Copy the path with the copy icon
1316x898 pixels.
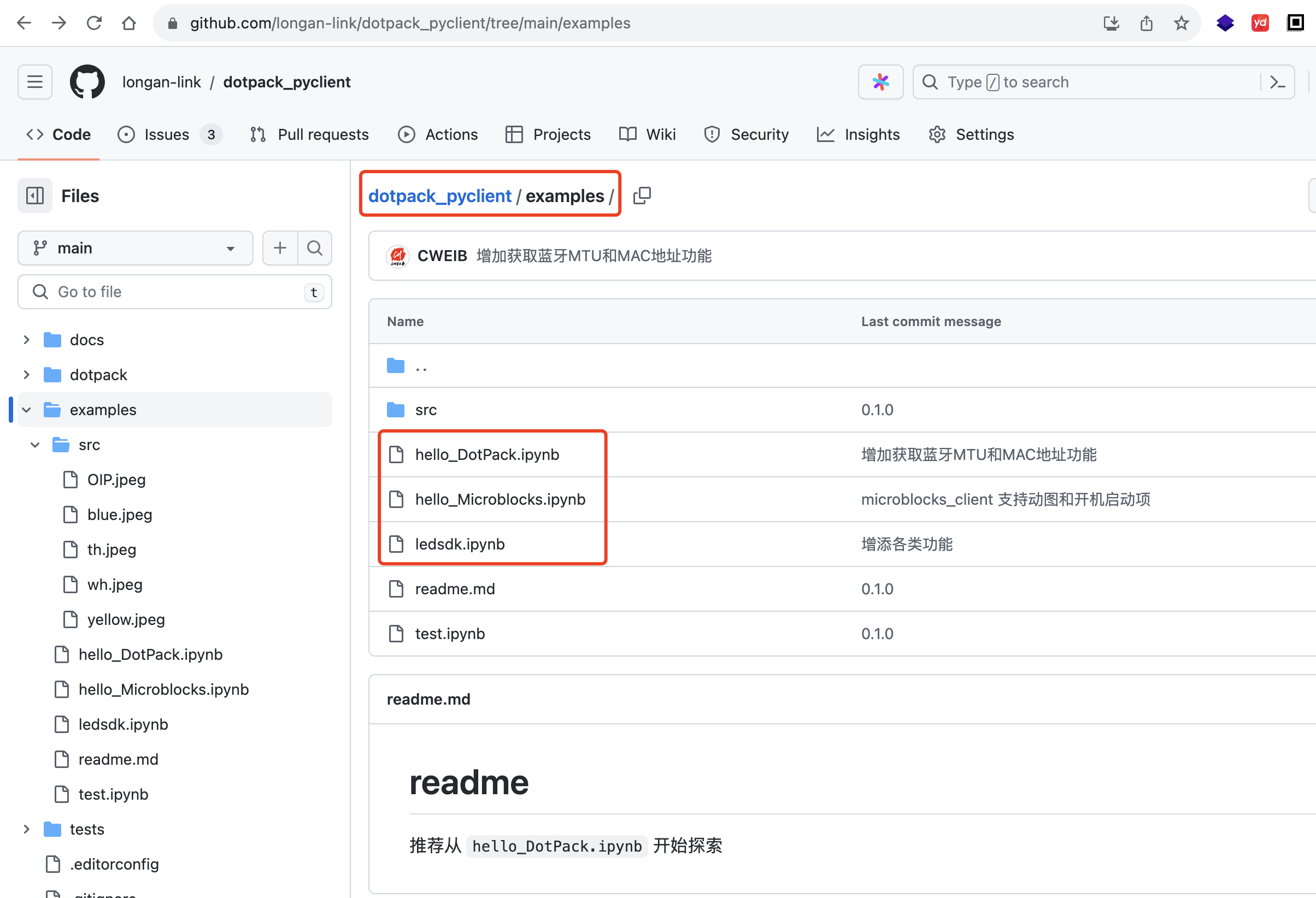pyautogui.click(x=642, y=196)
